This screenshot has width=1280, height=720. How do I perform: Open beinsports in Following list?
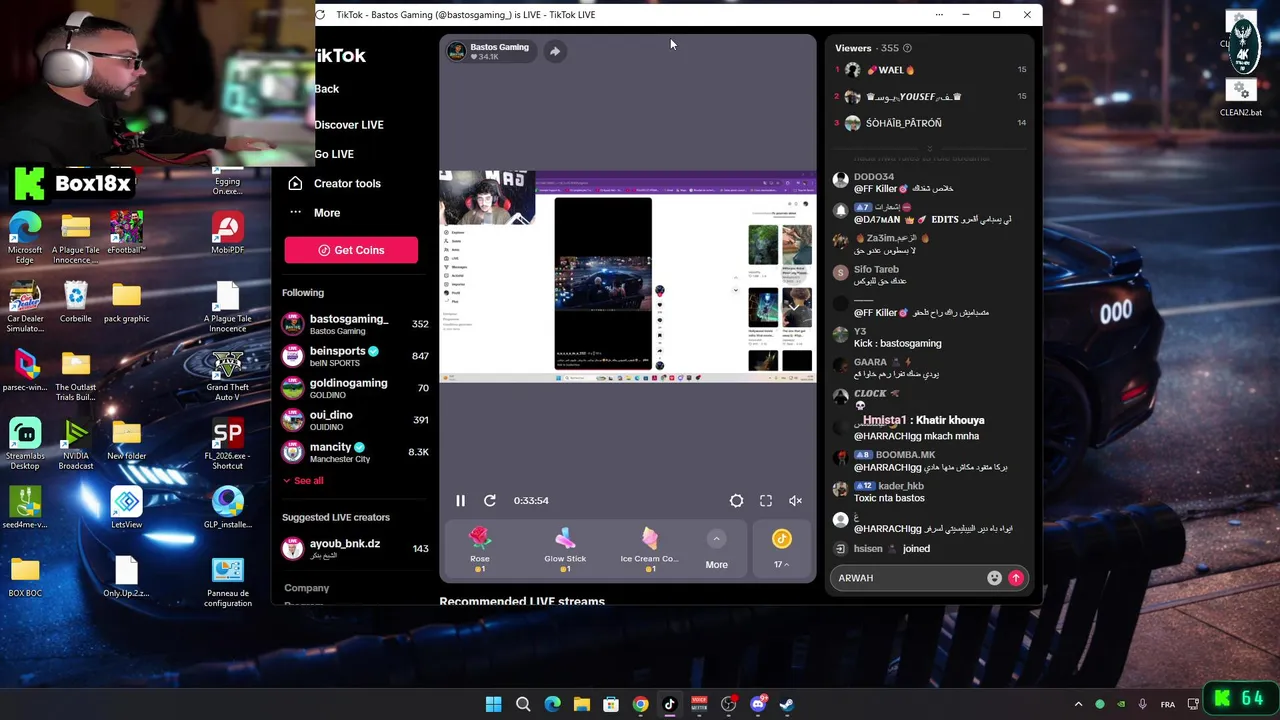pyautogui.click(x=355, y=356)
